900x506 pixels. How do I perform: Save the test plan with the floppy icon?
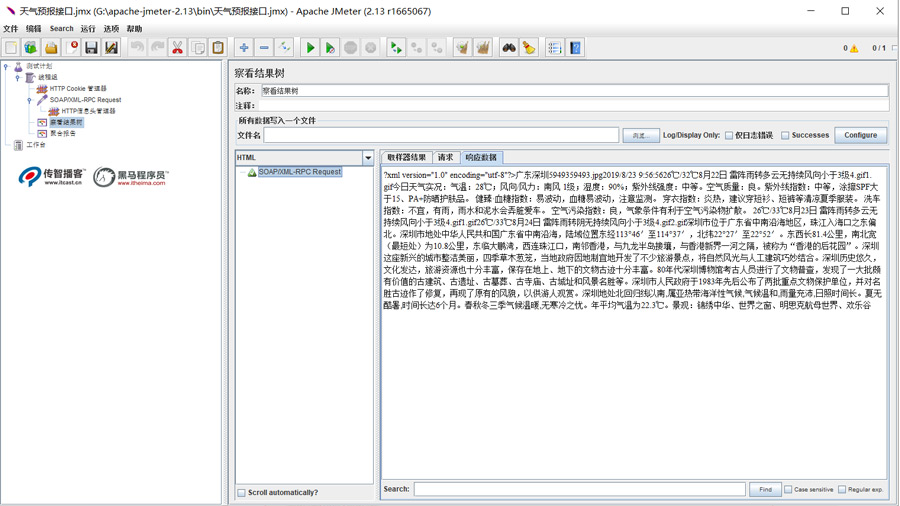[x=91, y=48]
